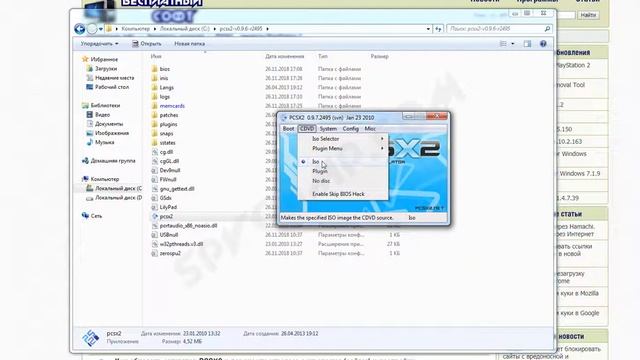Toggle Enable Skip BIOS Hack
The width and height of the screenshot is (640, 360).
(x=343, y=194)
